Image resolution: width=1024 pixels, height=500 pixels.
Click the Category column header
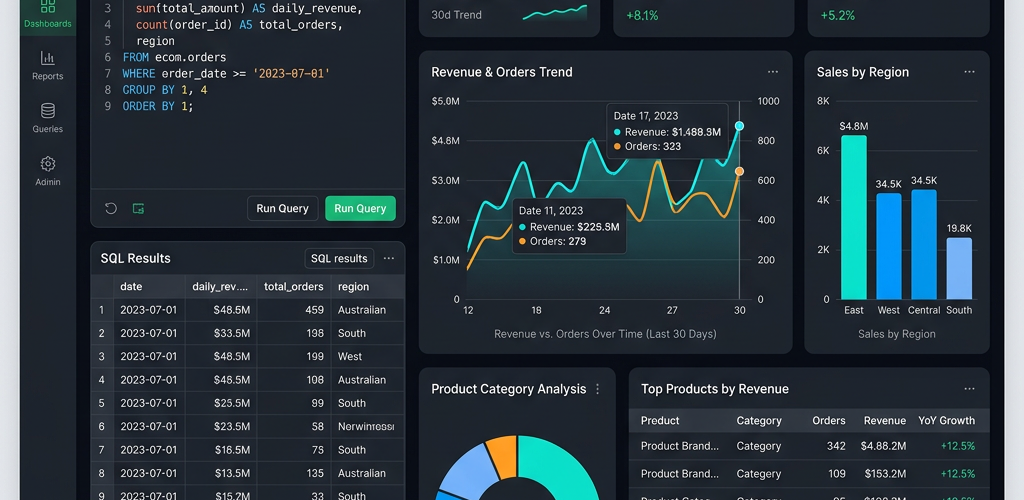759,420
